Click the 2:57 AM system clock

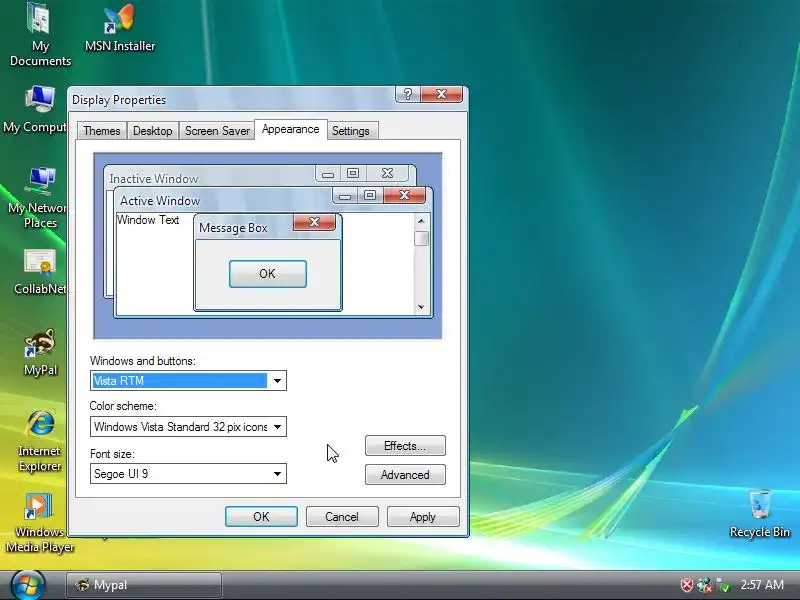(x=762, y=585)
